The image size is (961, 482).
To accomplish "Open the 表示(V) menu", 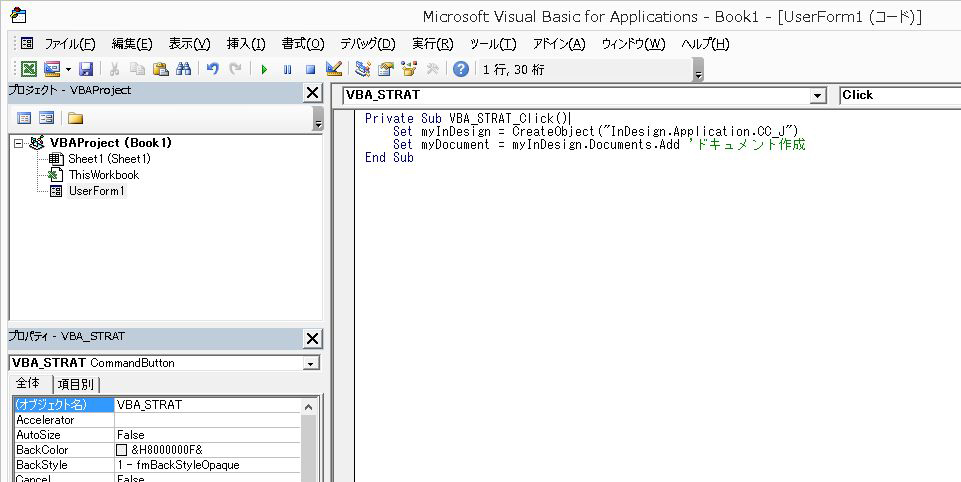I will tap(189, 44).
